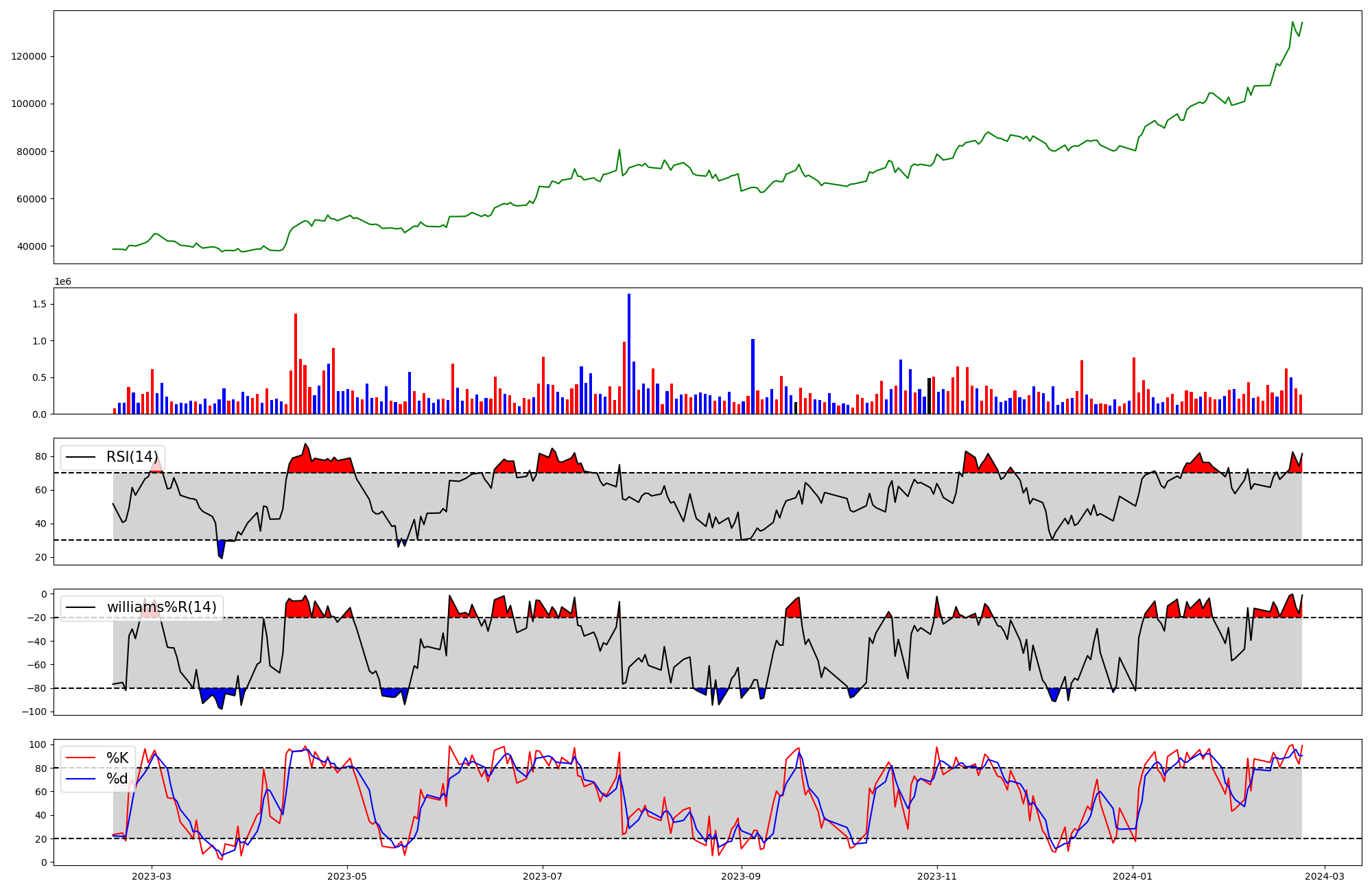The width and height of the screenshot is (1372, 892).
Task: Click the 2024-01 date axis label
Action: point(1133,876)
